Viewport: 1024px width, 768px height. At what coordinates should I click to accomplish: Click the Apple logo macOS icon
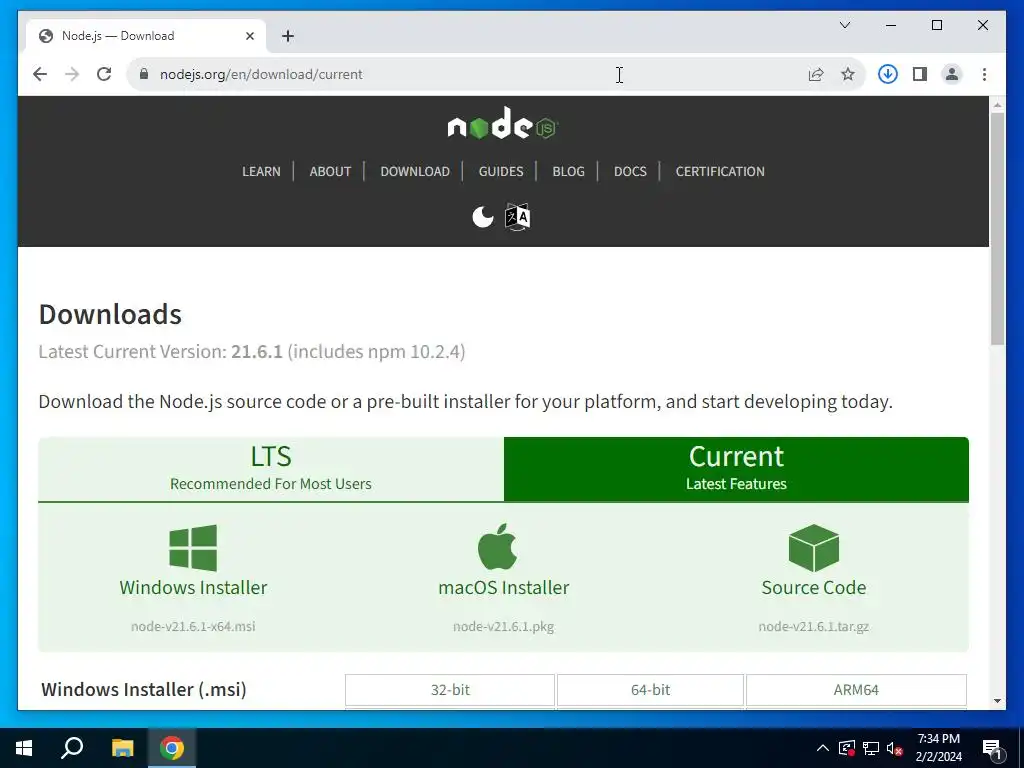(x=498, y=547)
